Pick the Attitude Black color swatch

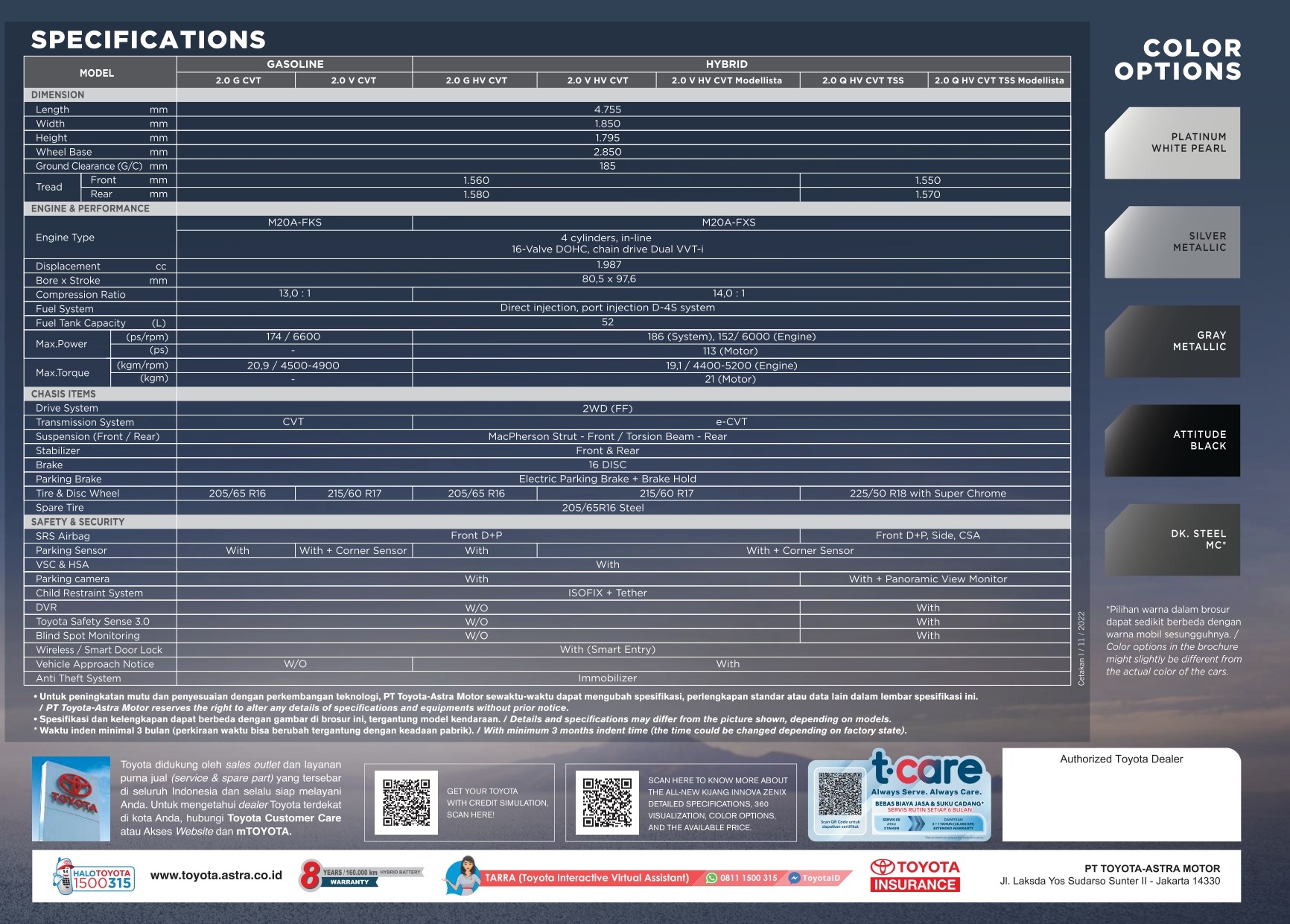point(1172,440)
